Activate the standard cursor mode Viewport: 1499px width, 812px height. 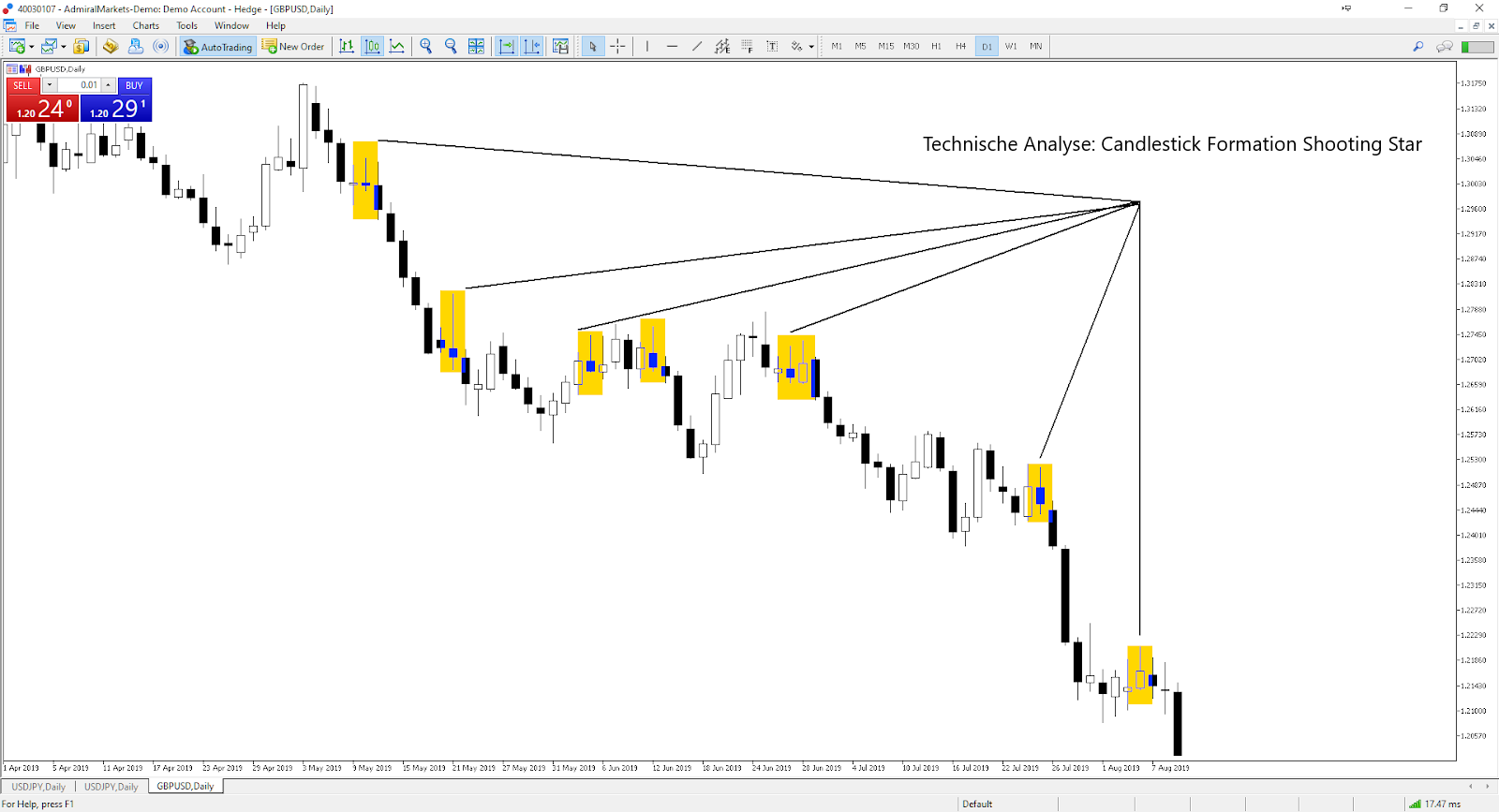593,46
